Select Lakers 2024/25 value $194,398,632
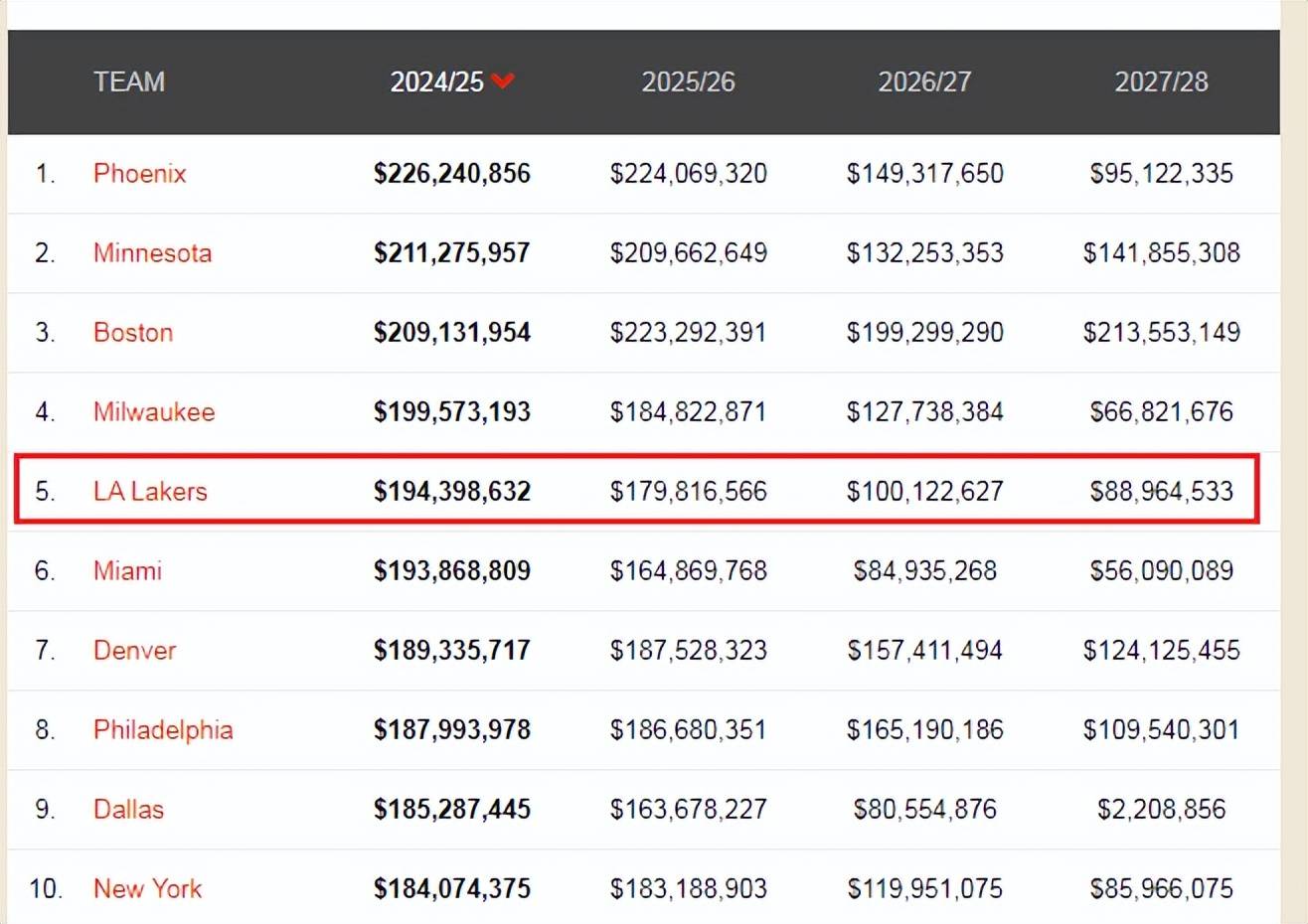This screenshot has height=924, width=1308. (452, 492)
